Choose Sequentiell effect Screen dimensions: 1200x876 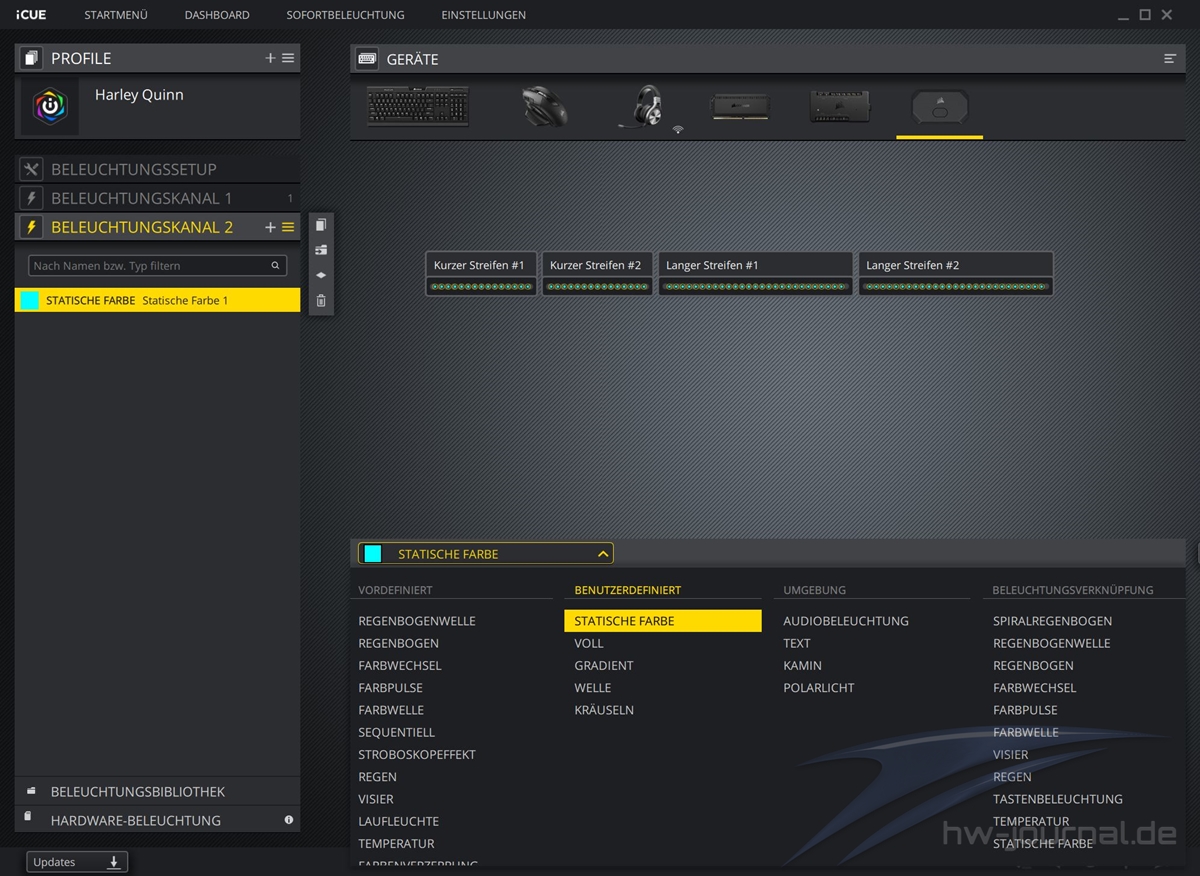click(x=397, y=732)
